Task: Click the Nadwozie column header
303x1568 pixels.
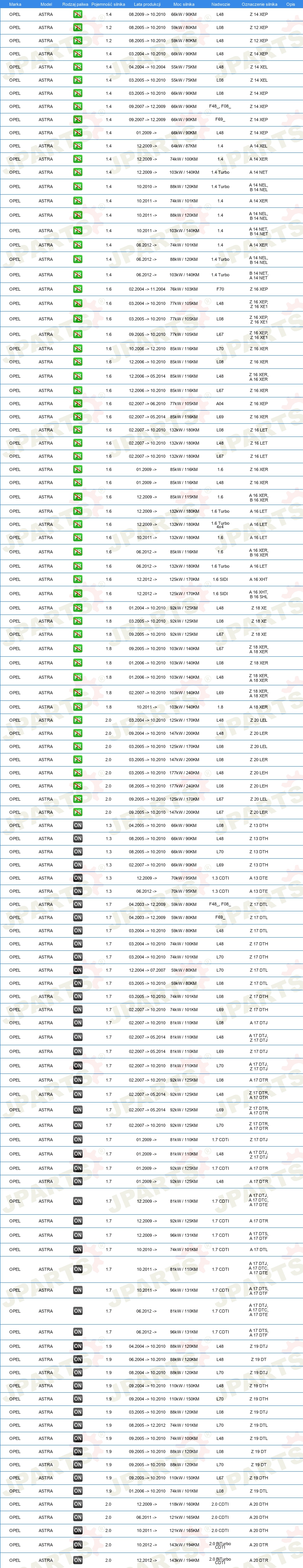Action: click(220, 4)
